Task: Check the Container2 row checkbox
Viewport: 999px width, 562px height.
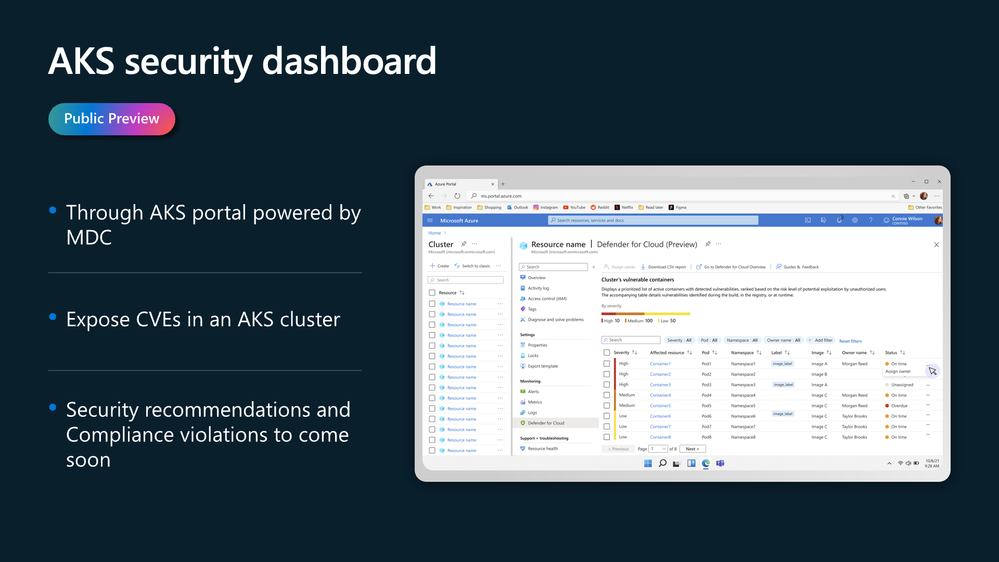Action: (607, 374)
